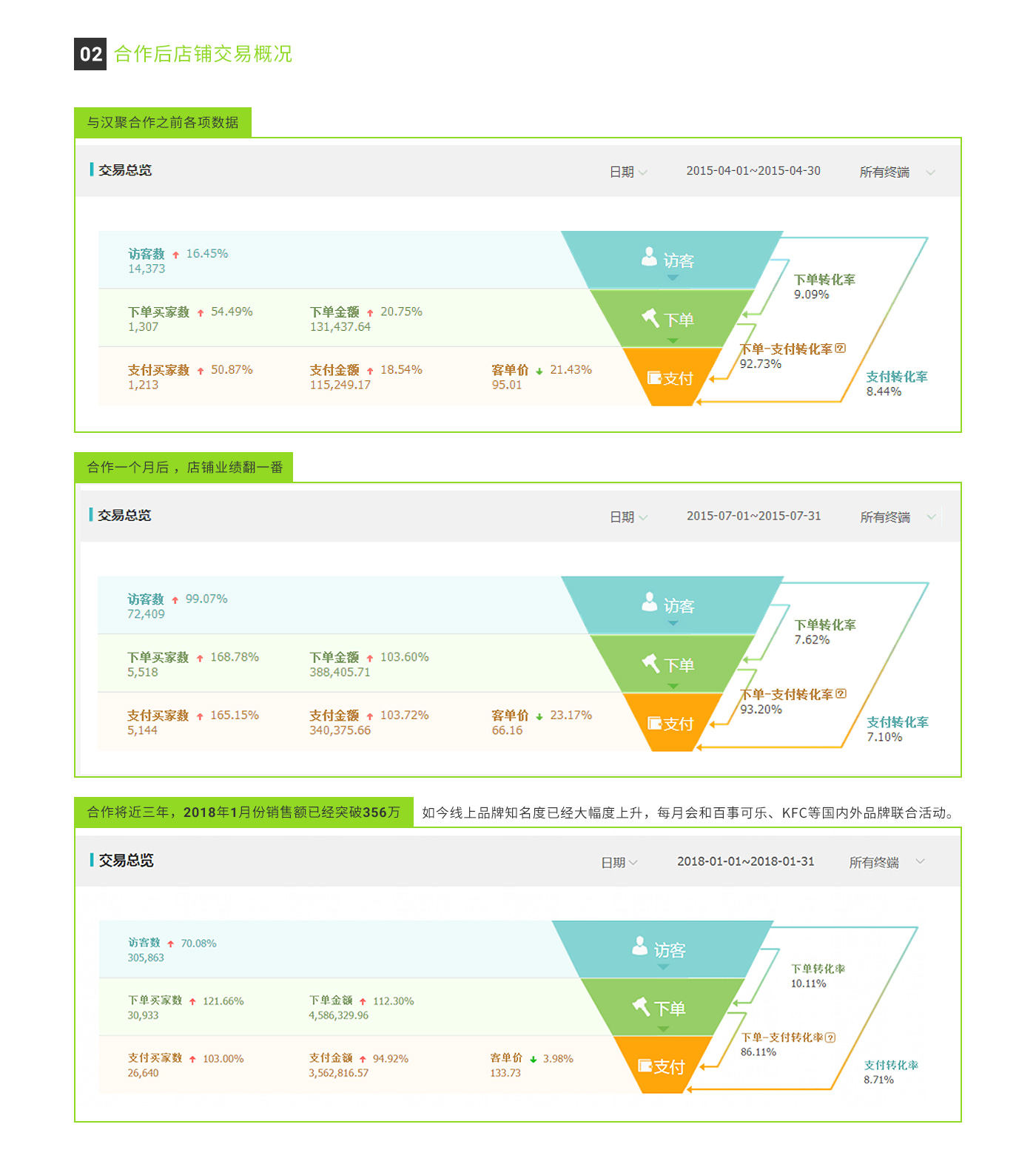Click the date range 2015-07-01~2015-07-31
The image size is (1036, 1164).
[753, 516]
